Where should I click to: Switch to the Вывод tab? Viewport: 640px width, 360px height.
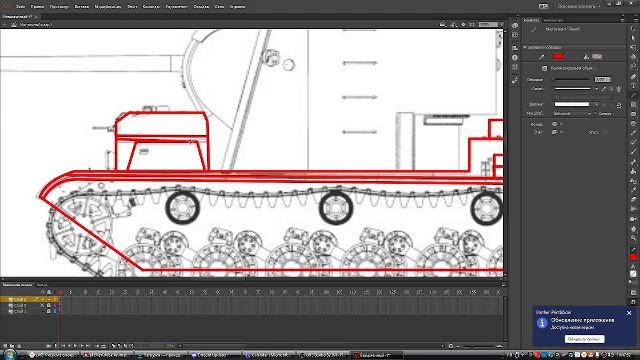pos(42,285)
